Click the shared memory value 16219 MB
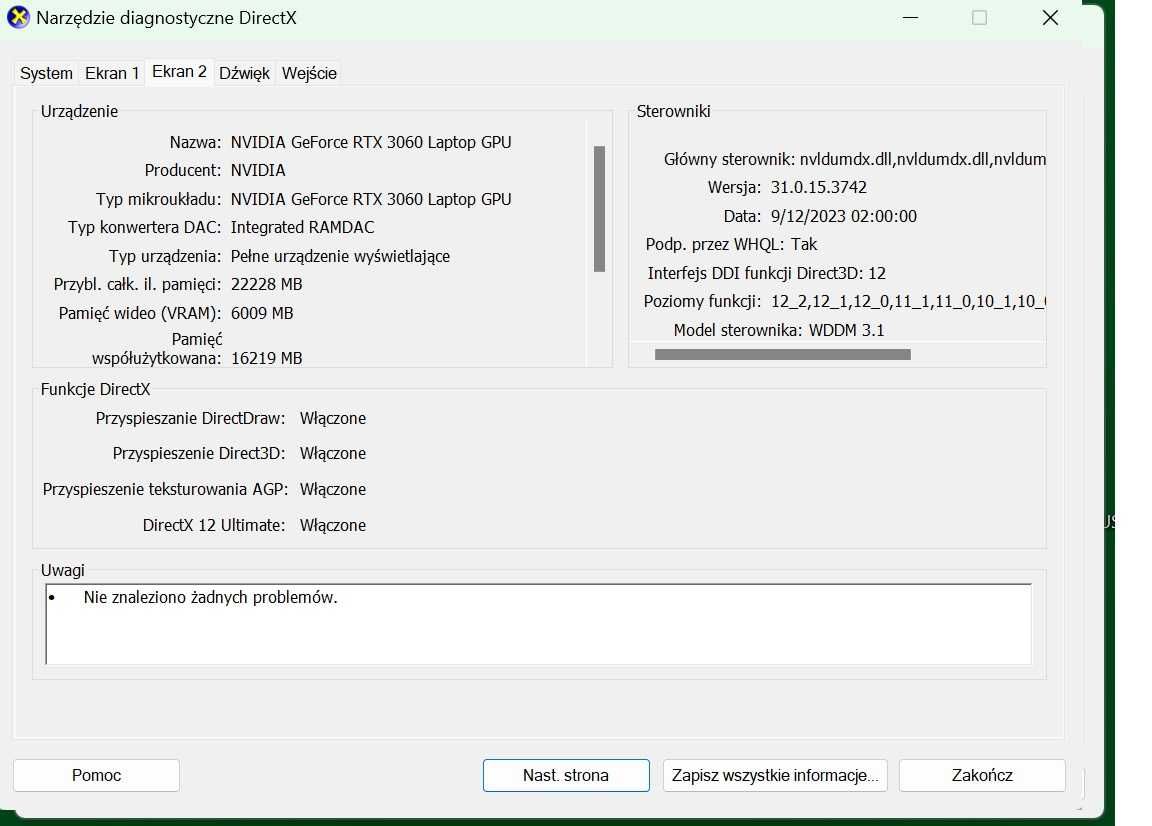Viewport: 1152px width, 826px height. click(267, 359)
